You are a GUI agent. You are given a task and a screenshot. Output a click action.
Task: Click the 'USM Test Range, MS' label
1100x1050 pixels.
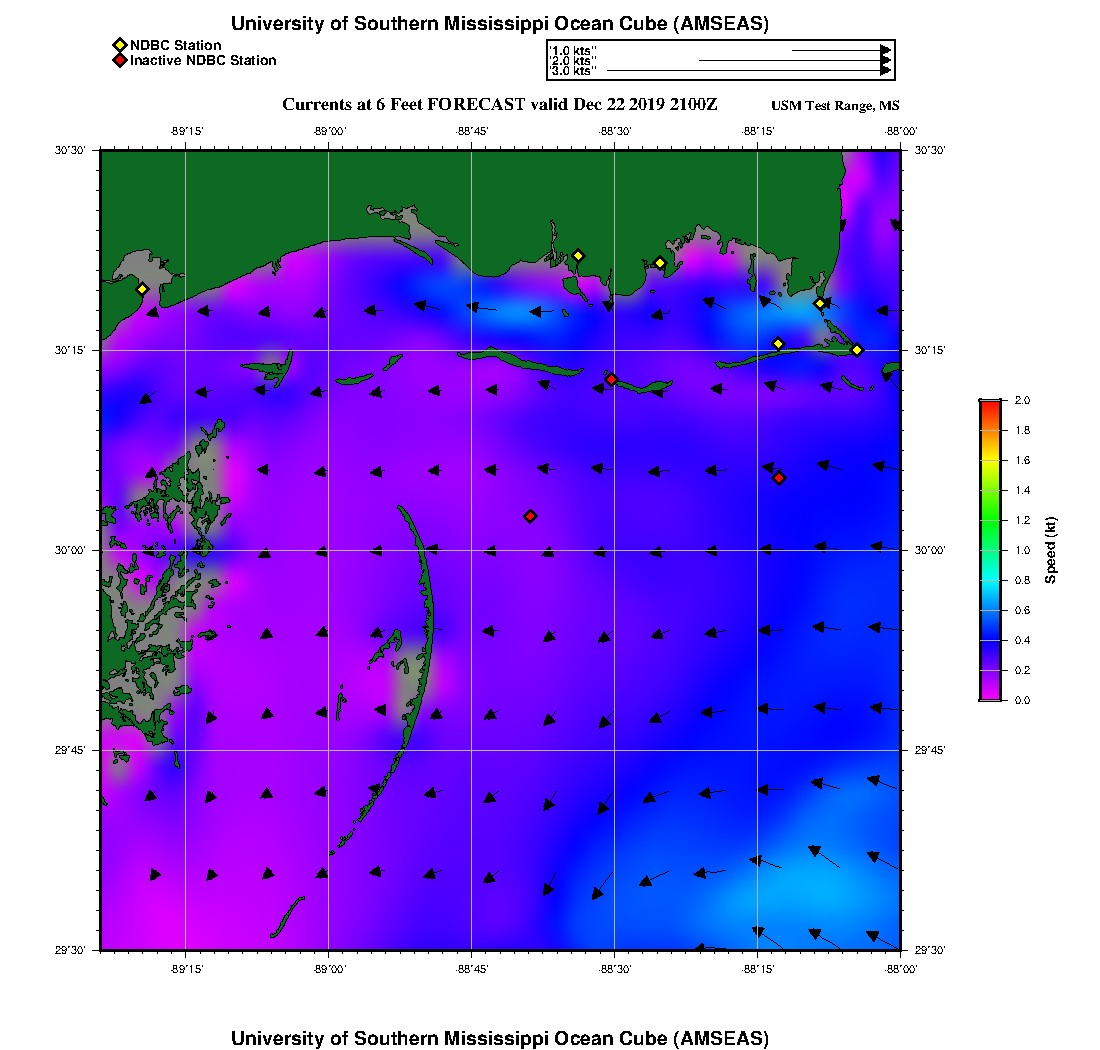[x=835, y=106]
